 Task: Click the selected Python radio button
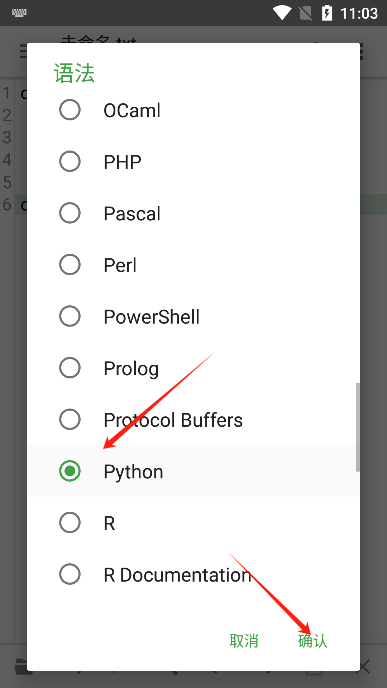[70, 471]
